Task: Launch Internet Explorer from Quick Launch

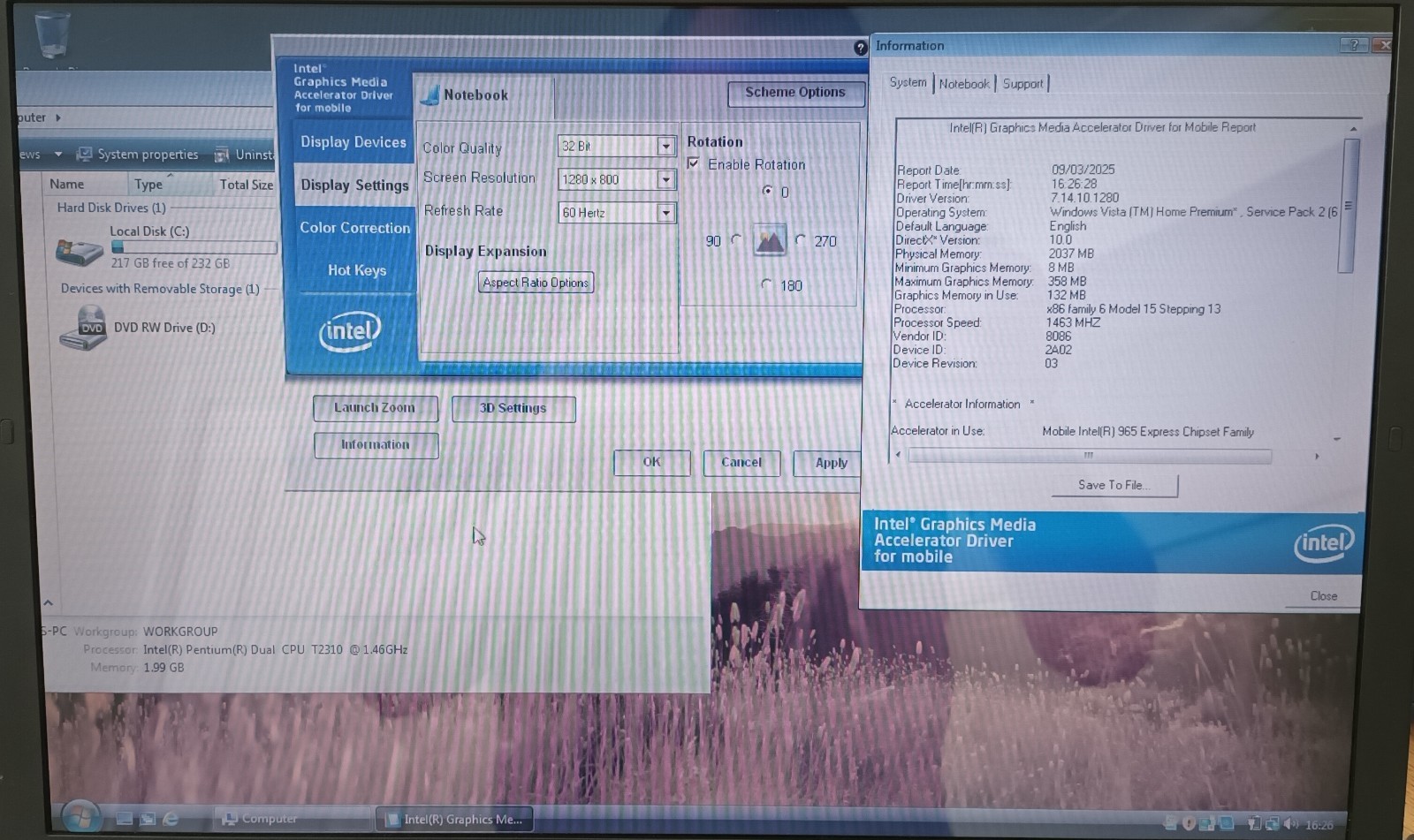Action: [x=171, y=819]
